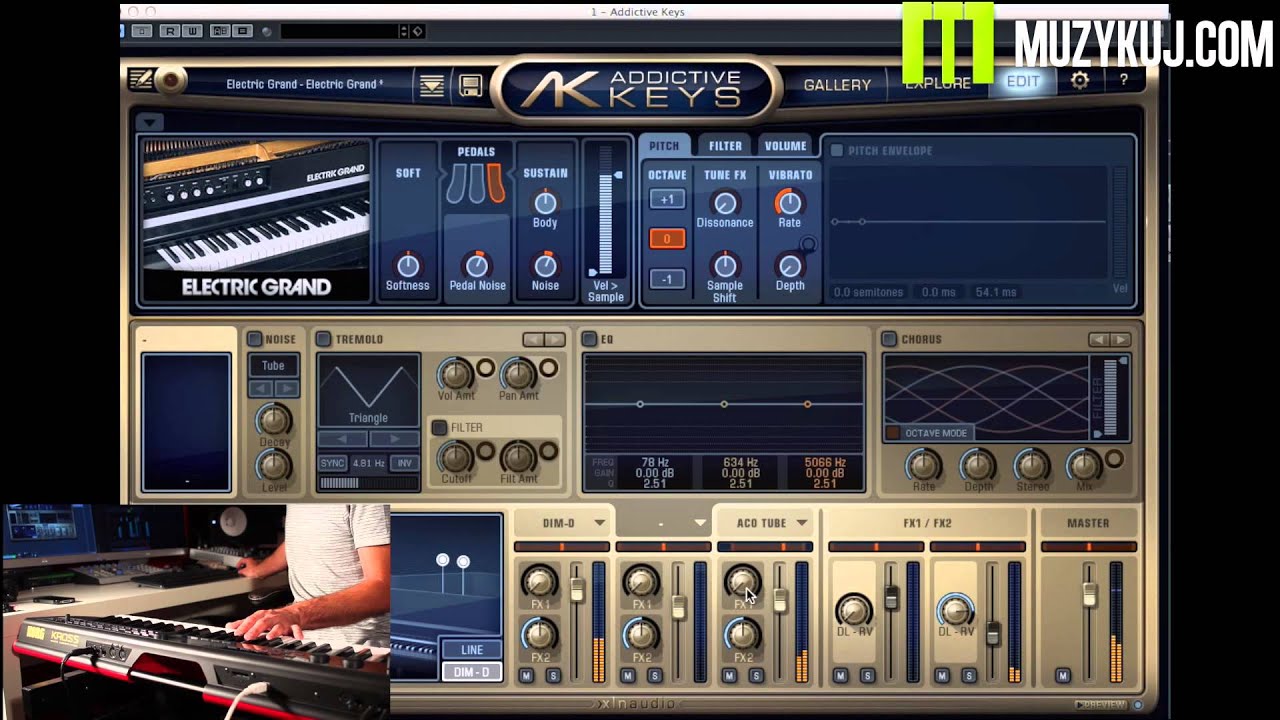Enable the NOISE effect checkbox
Viewport: 1280px width, 720px height.
click(254, 340)
